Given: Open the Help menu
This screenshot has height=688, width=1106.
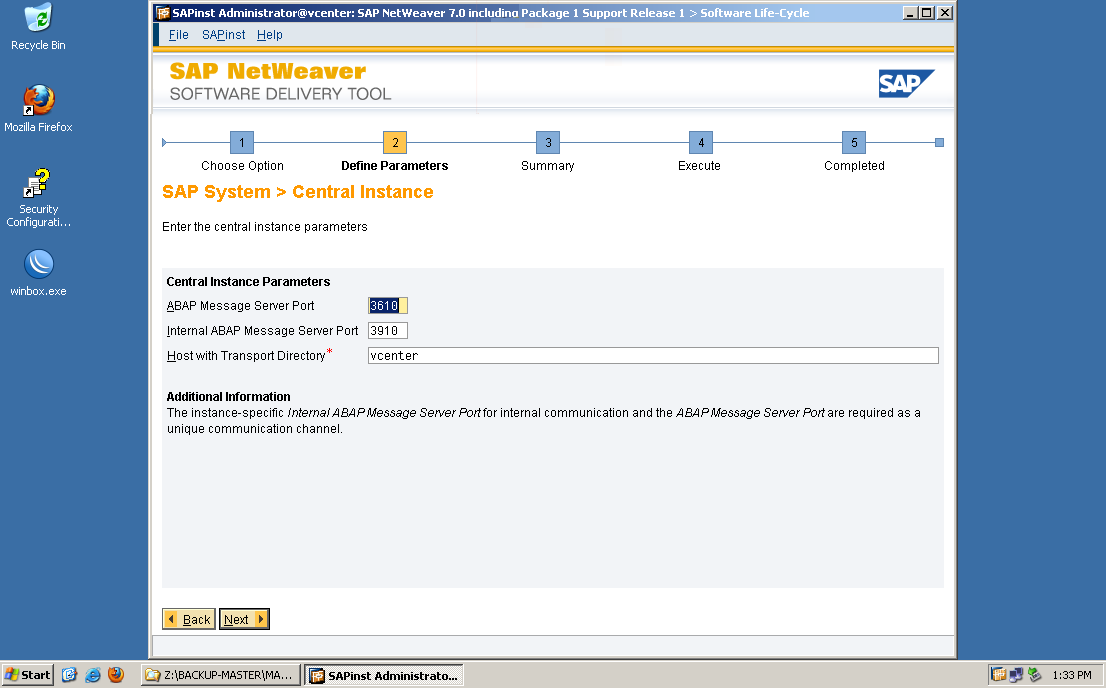Looking at the screenshot, I should 269,35.
